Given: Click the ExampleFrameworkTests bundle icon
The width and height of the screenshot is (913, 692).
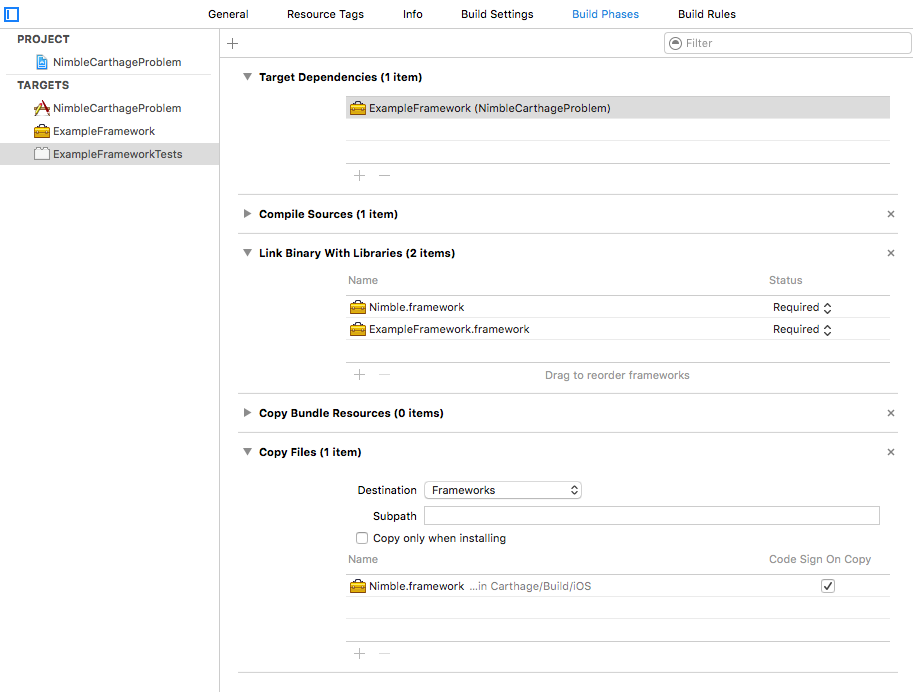Looking at the screenshot, I should (x=42, y=154).
